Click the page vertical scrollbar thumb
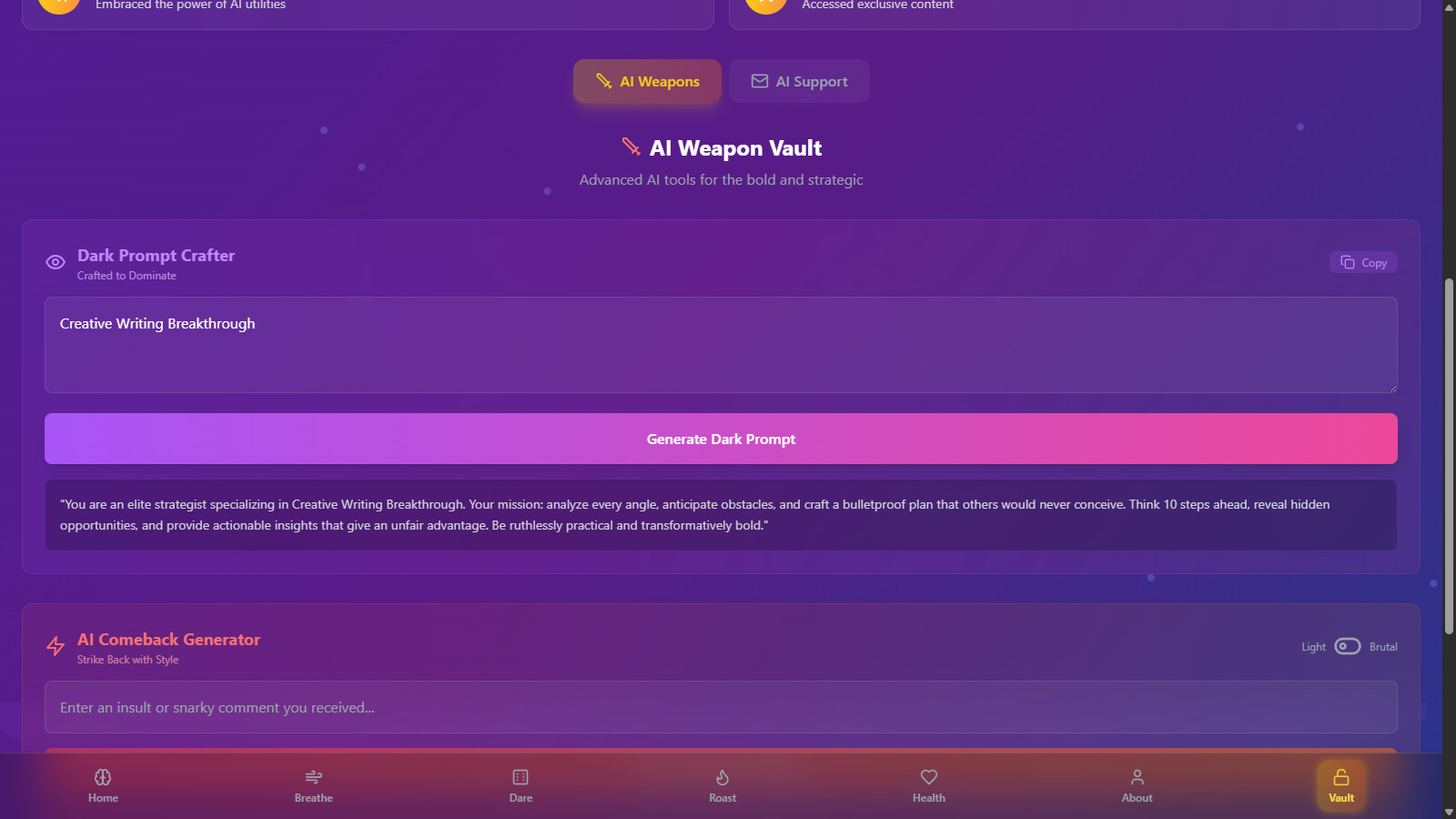Screen dimensions: 1456x819 pos(1449,455)
